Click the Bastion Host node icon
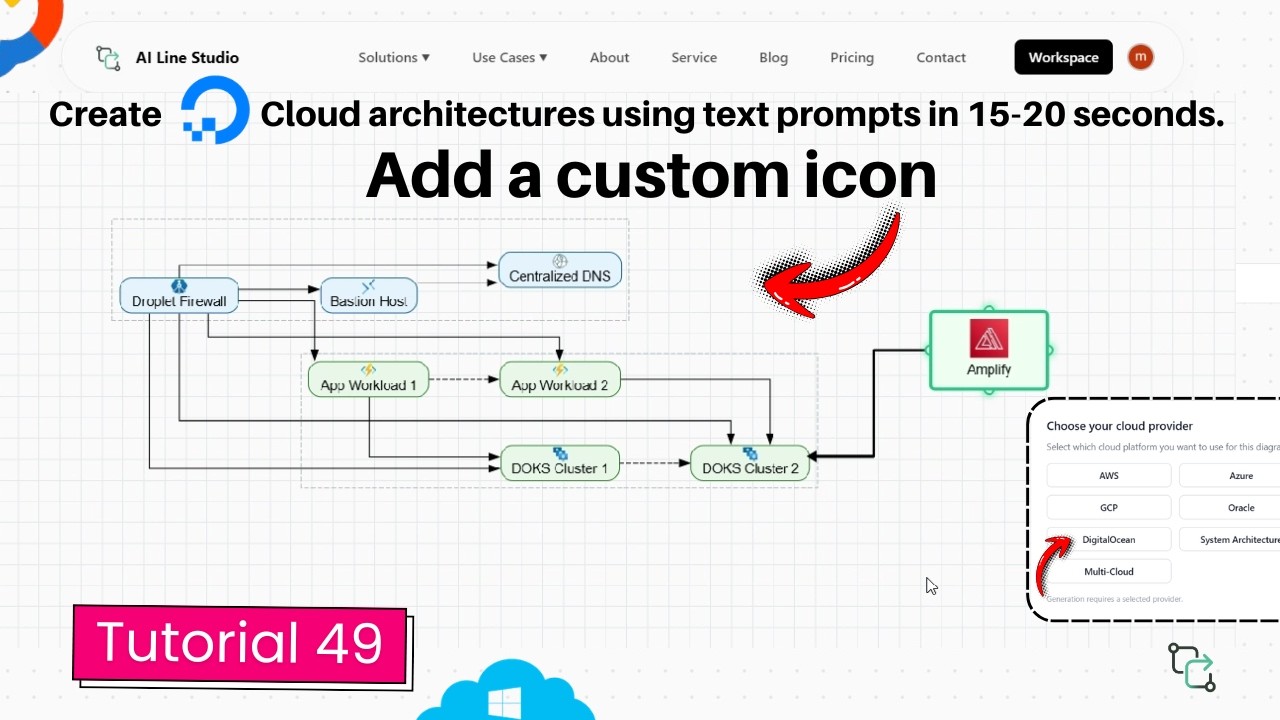Image resolution: width=1280 pixels, height=720 pixels. (368, 286)
